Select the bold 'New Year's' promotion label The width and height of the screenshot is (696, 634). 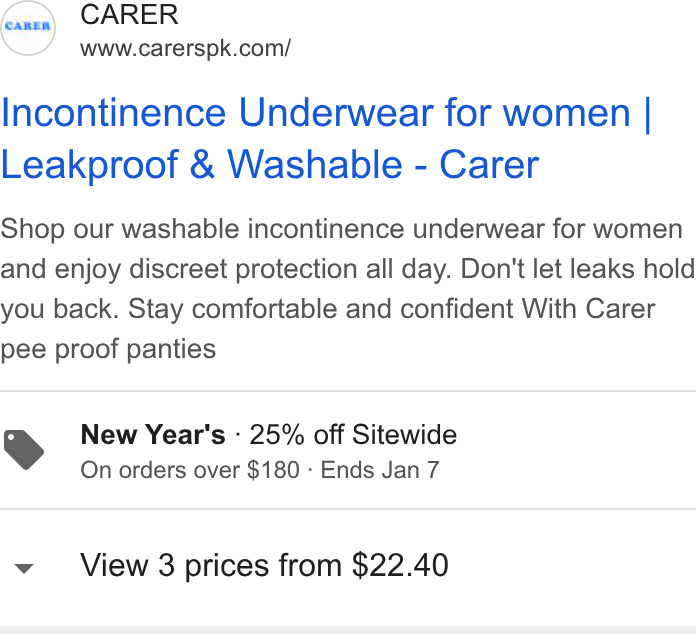click(153, 434)
